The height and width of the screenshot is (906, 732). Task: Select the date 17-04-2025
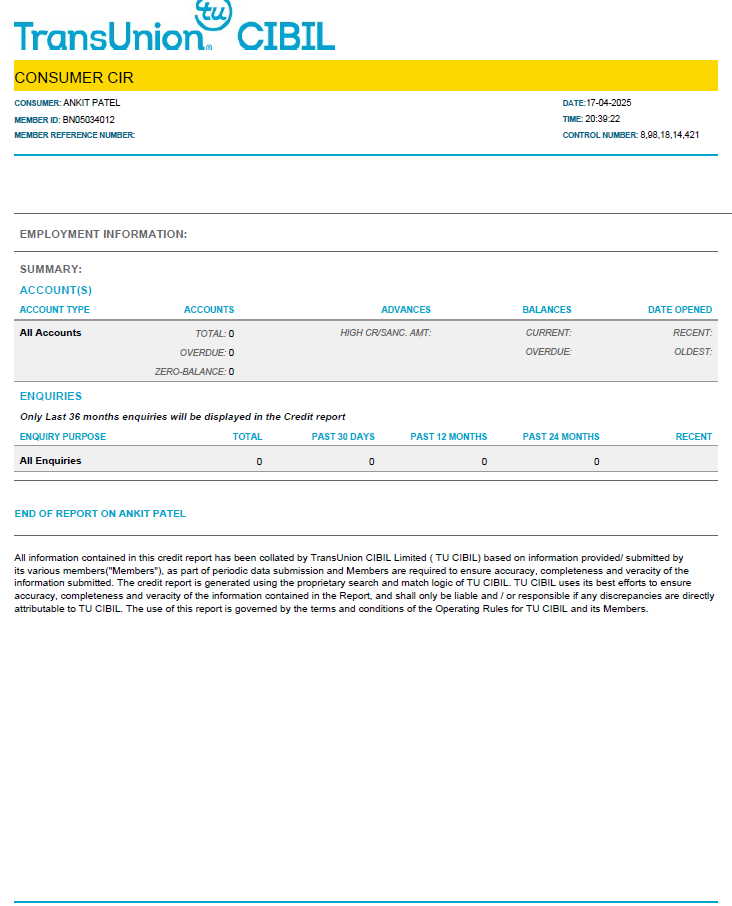608,103
